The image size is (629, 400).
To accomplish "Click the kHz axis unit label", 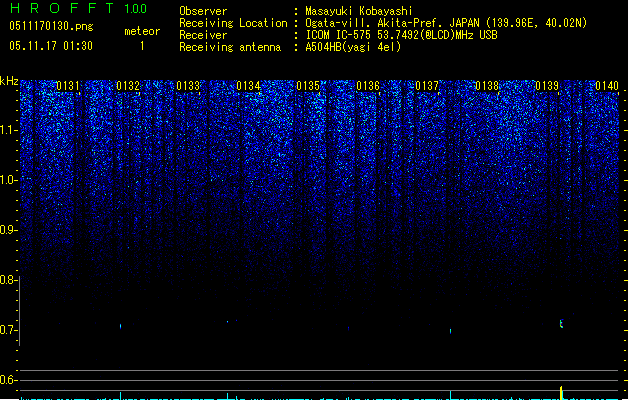I will coord(9,81).
